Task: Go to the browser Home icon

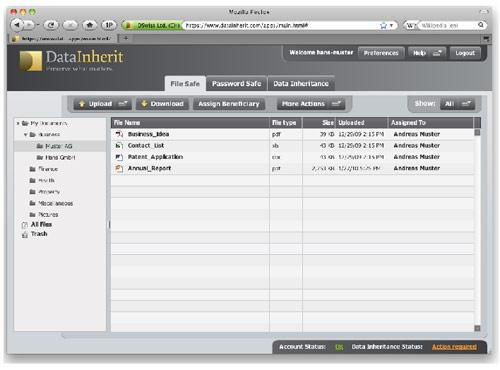Action: click(x=89, y=25)
